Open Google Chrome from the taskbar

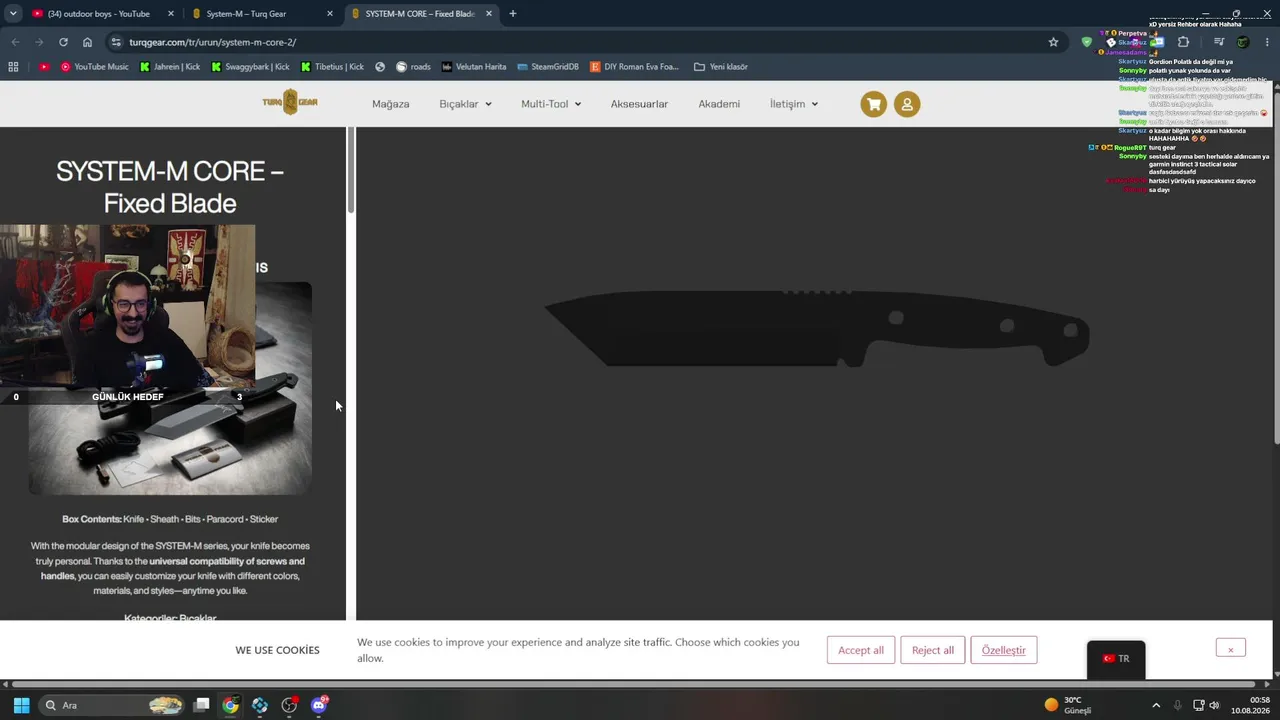point(231,705)
